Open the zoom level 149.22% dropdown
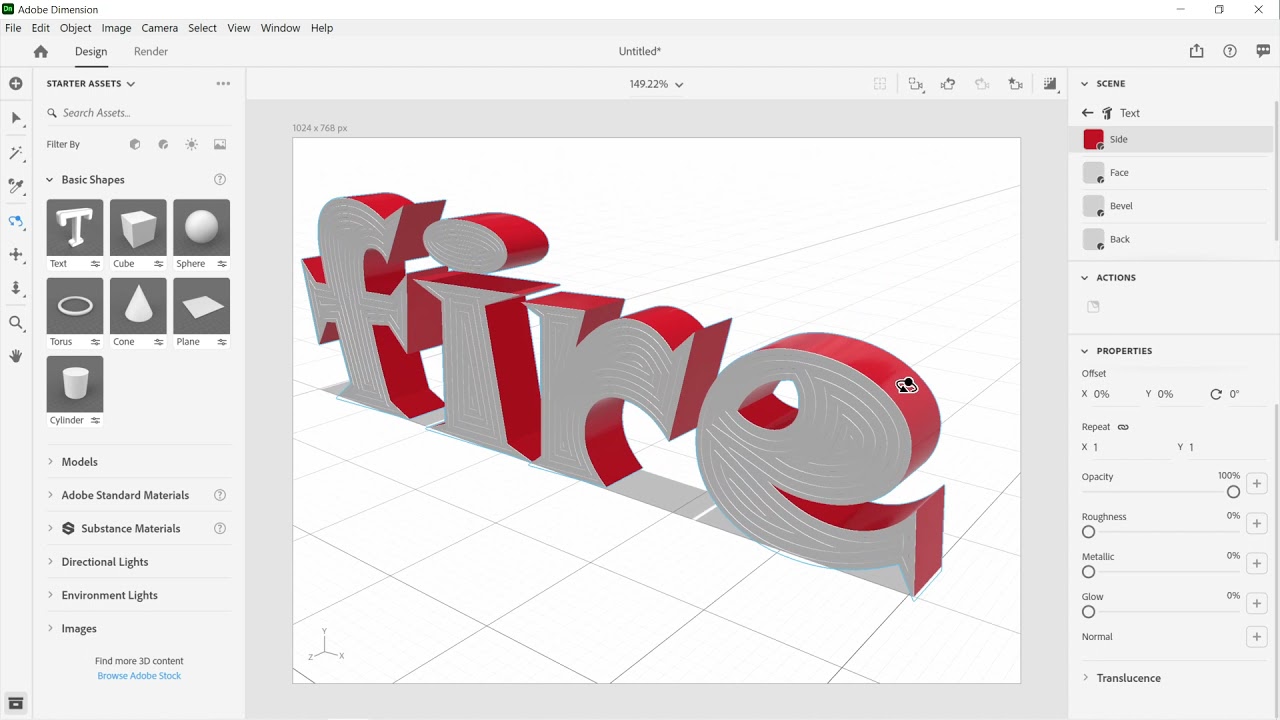The height and width of the screenshot is (720, 1280). point(656,84)
